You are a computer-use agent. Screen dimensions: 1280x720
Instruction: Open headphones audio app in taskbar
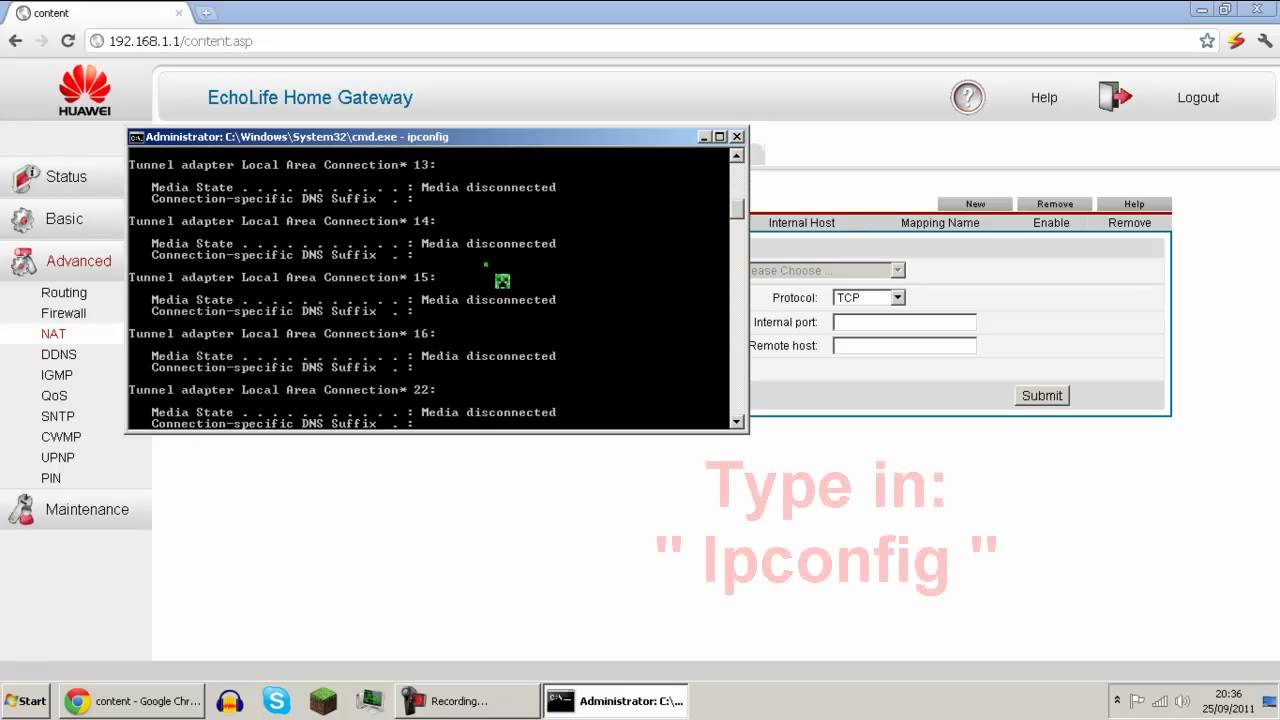(231, 701)
